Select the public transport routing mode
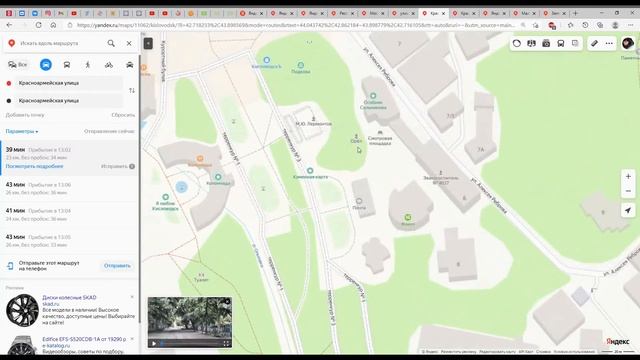This screenshot has height=360, width=640. 67,64
